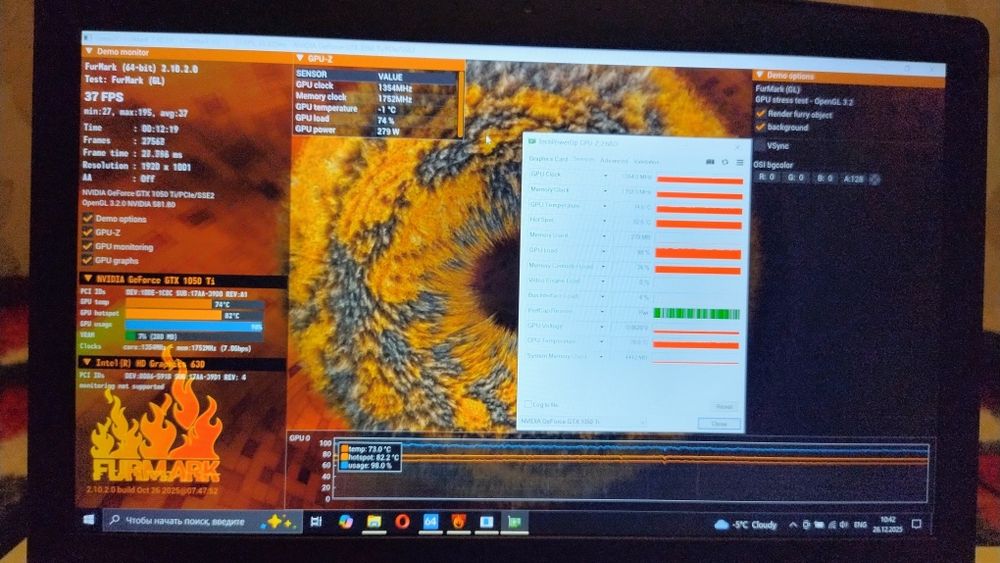Viewport: 1000px width, 563px height.
Task: Click the GPU 0 graph legend box
Action: coord(370,457)
